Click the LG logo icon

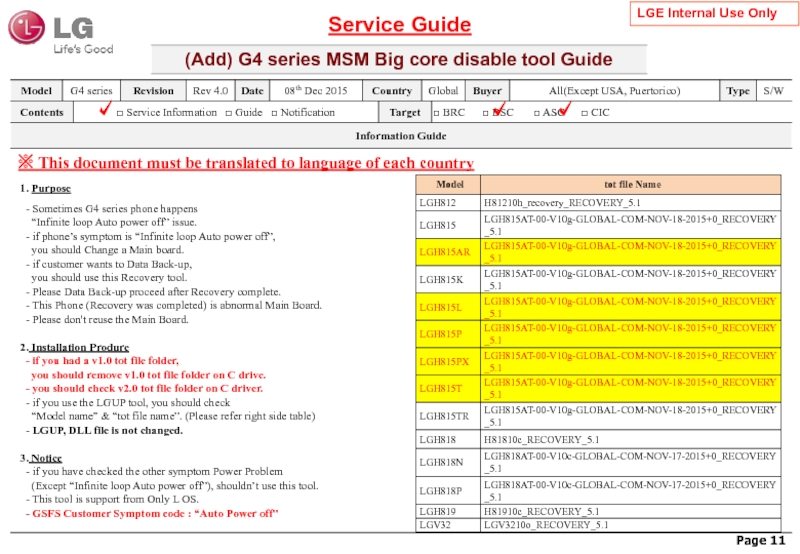26,28
